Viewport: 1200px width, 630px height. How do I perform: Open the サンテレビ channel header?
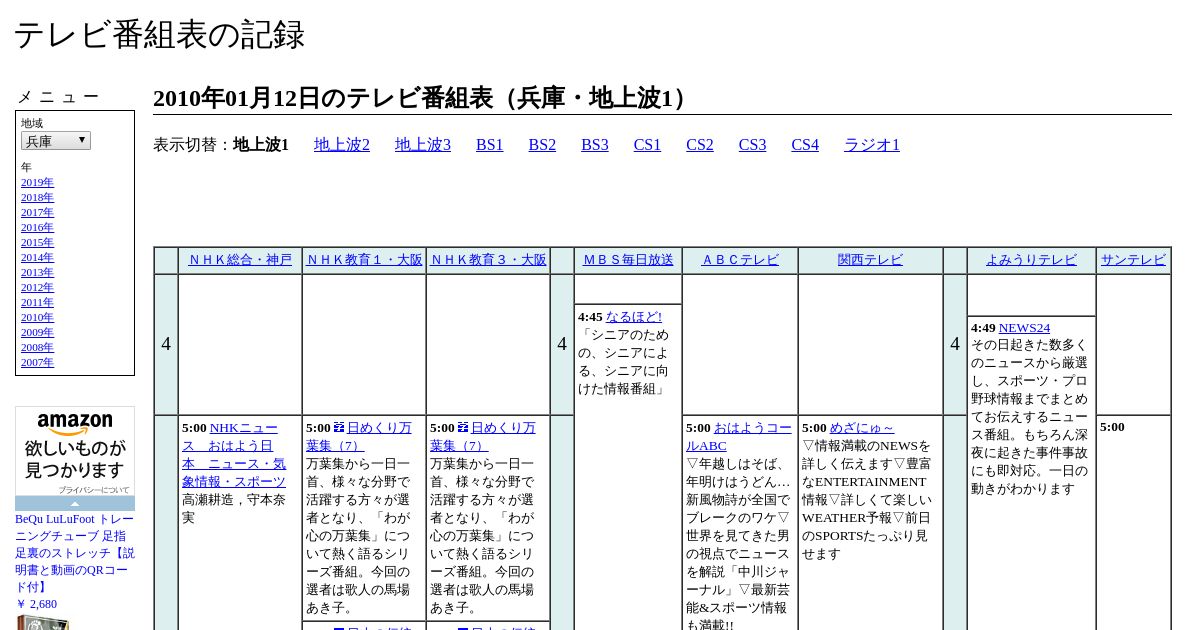1133,260
